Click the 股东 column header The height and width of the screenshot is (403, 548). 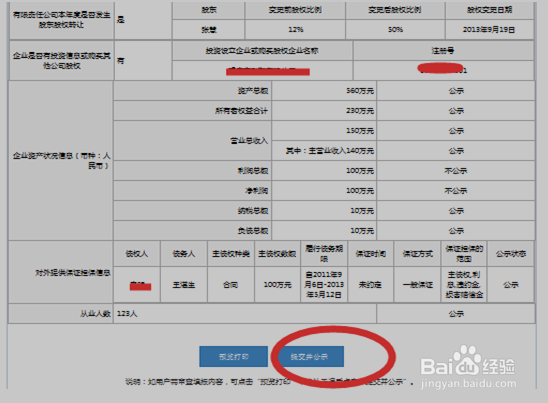tap(209, 10)
